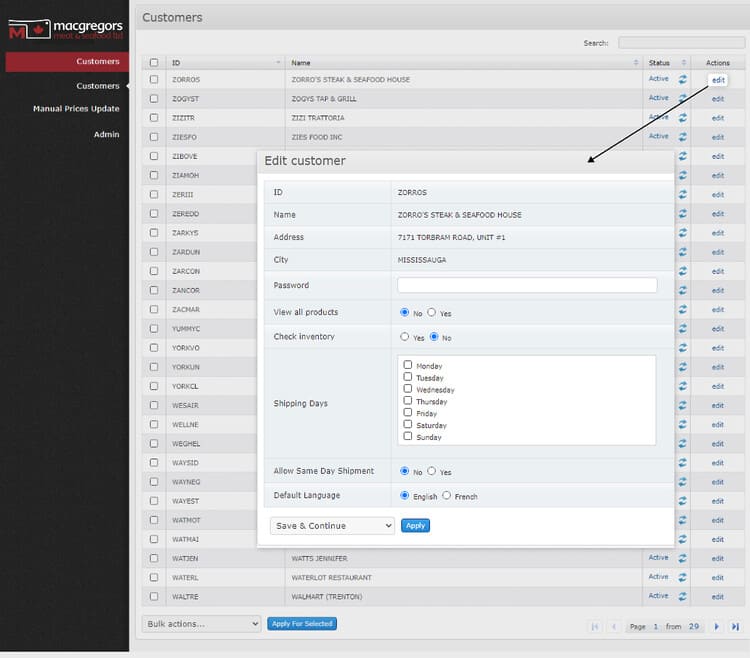Click the refresh icon in the WATERL row

click(x=683, y=577)
